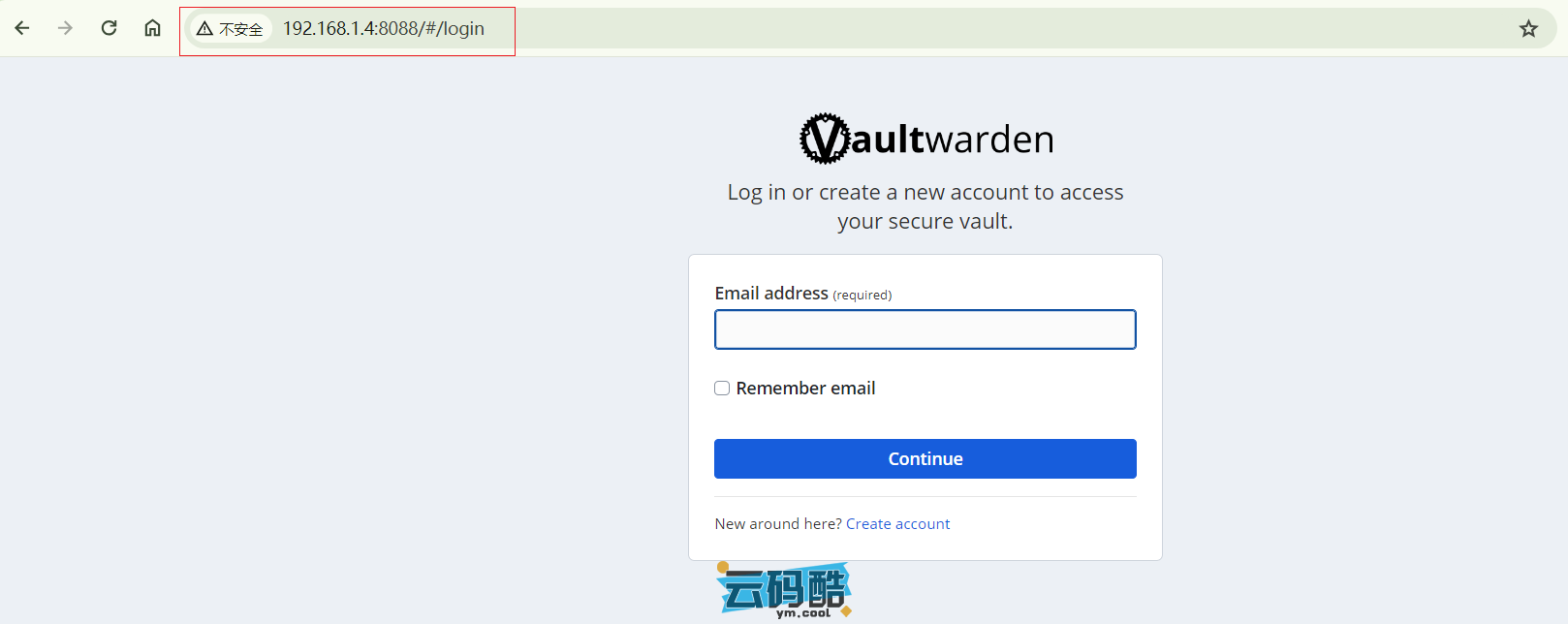Click the URL 192.168.1.4:8088 address bar
The width and height of the screenshot is (1568, 624).
(x=384, y=29)
